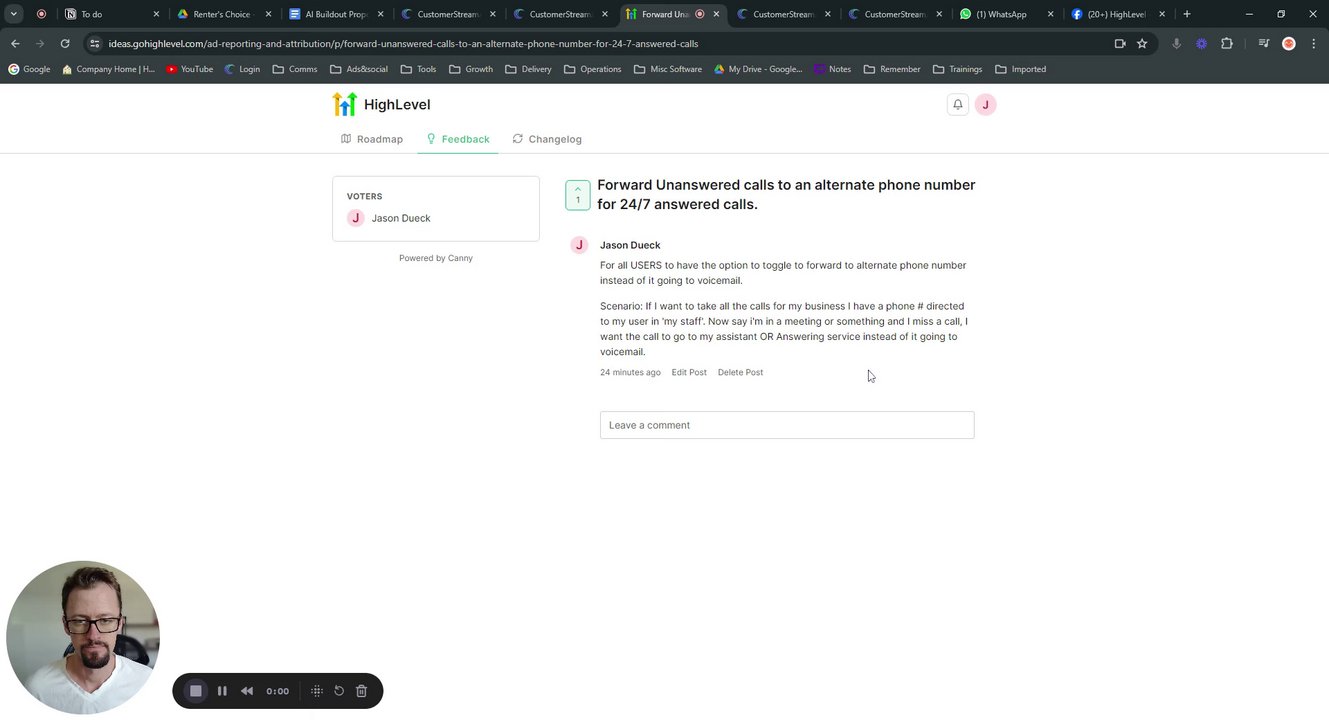1329x720 pixels.
Task: Open the Extensions puzzle icon
Action: coord(1227,44)
